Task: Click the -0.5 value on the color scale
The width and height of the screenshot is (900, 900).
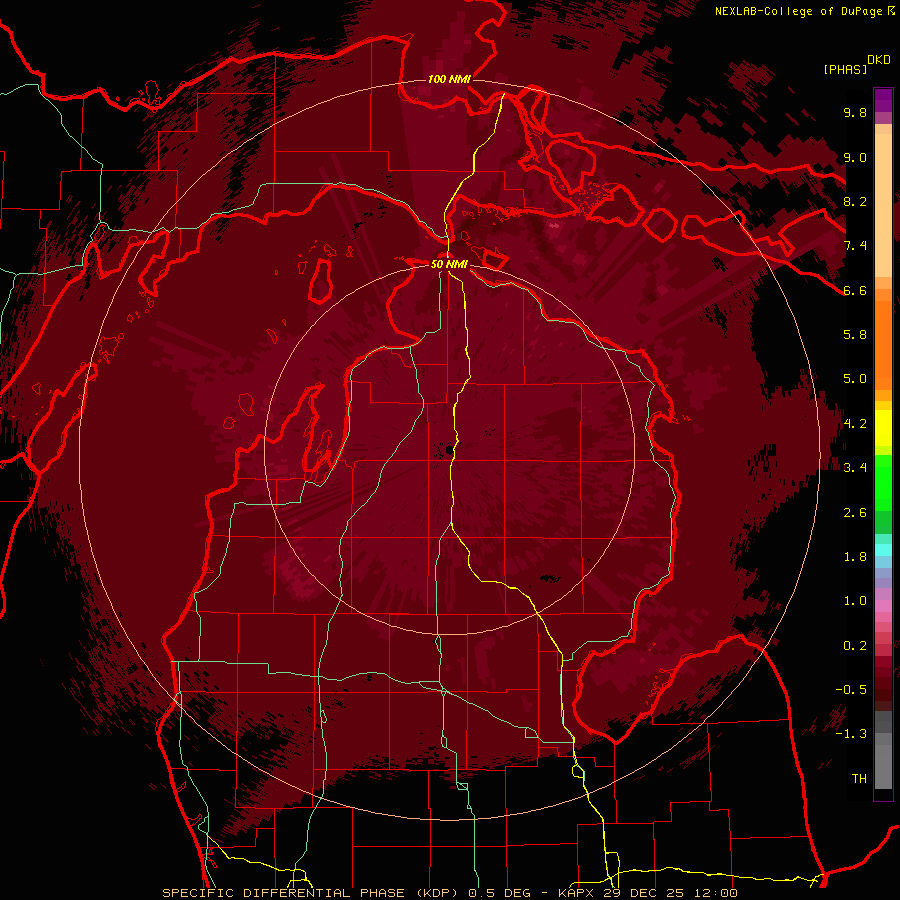Action: 851,690
